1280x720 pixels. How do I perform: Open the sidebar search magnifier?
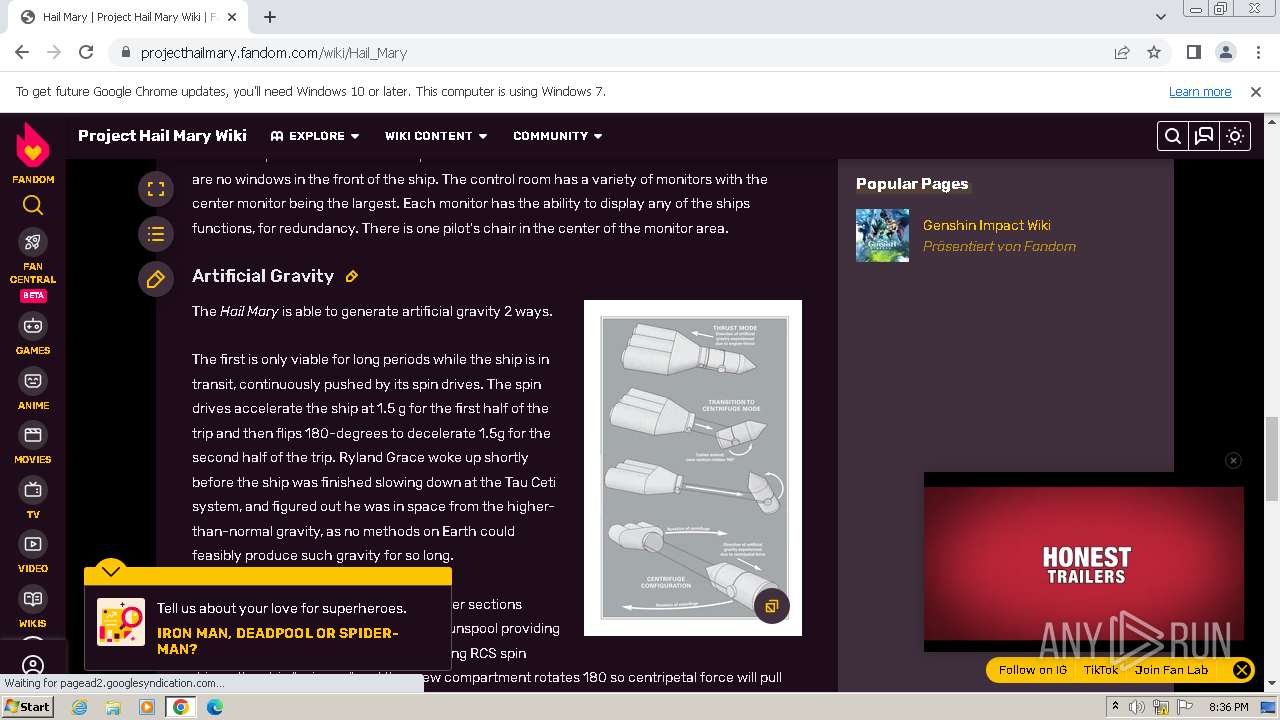coord(33,206)
